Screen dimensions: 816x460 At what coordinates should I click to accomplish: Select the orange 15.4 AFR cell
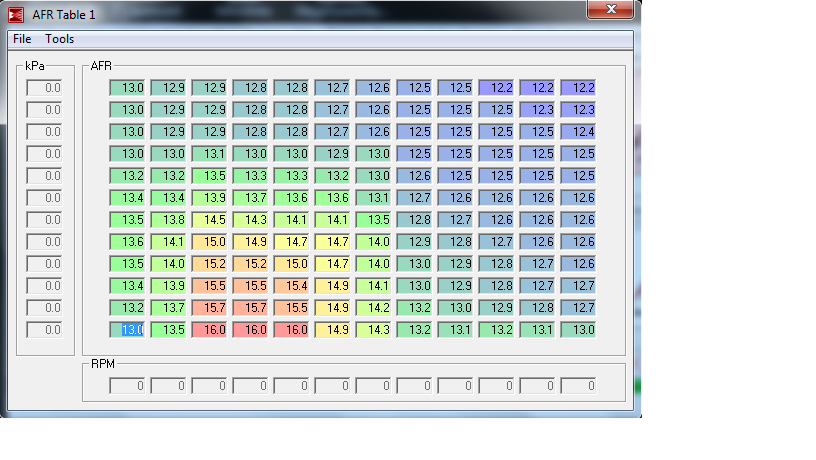pos(291,286)
